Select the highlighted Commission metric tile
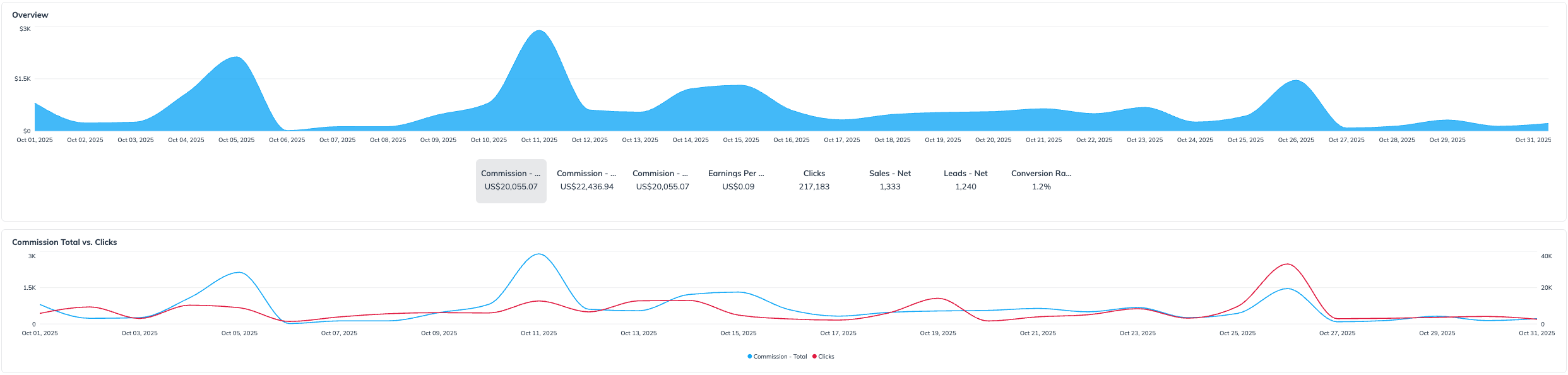Screen dimensions: 1568x375 [511, 181]
